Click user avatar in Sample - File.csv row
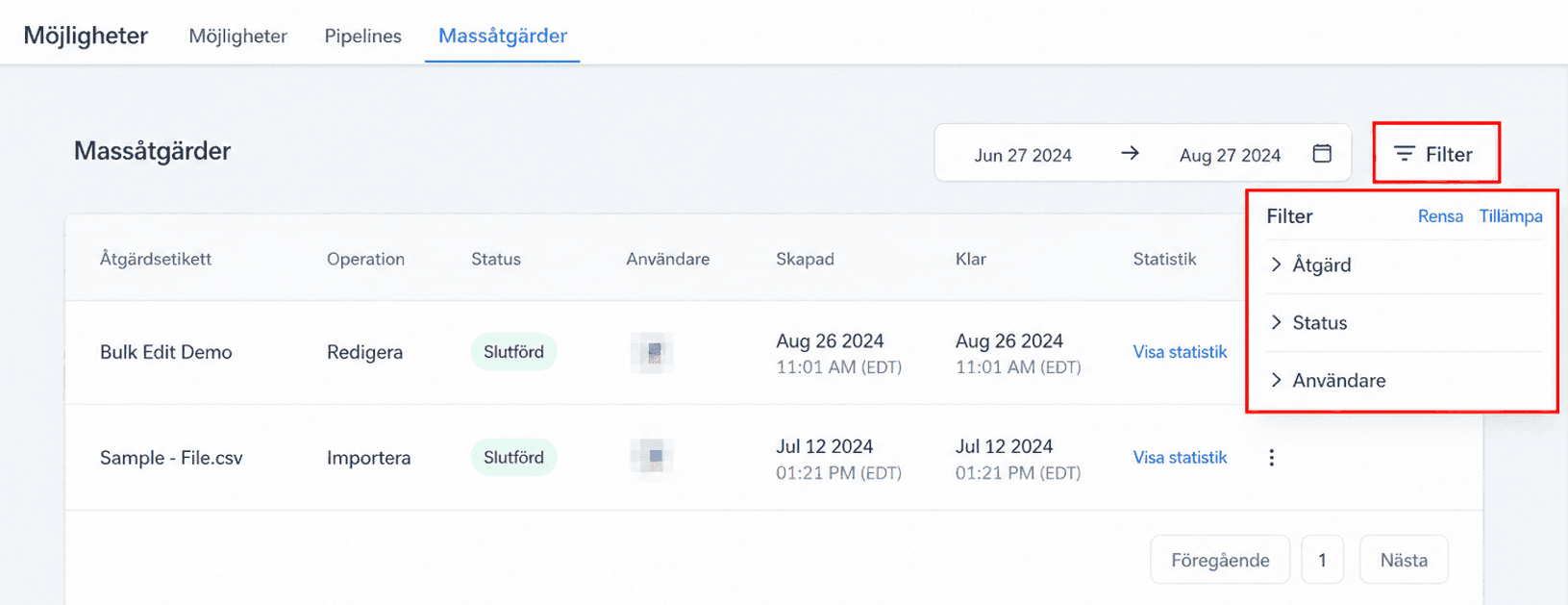 (653, 457)
